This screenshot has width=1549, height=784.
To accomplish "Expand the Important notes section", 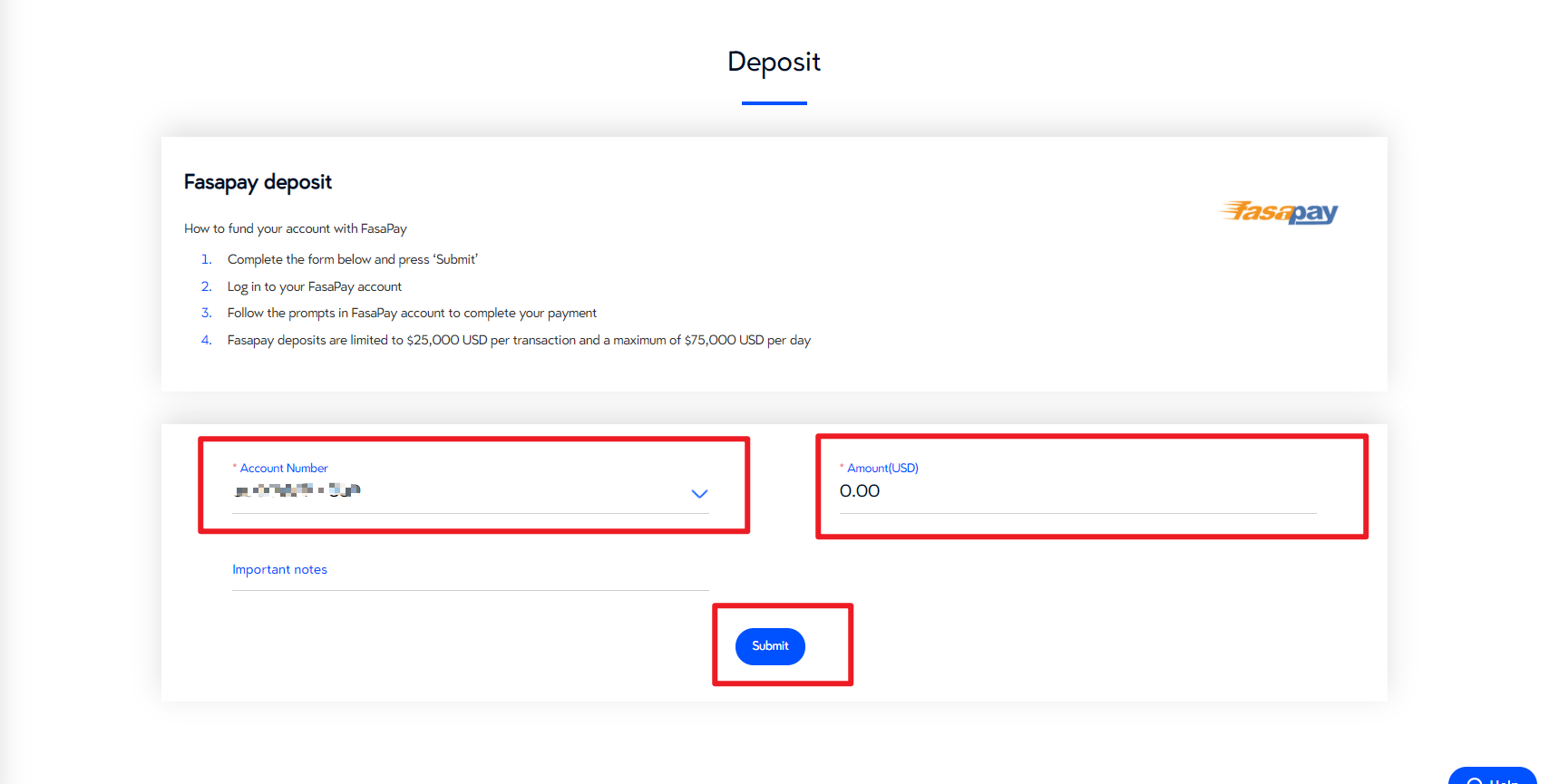I will [279, 570].
